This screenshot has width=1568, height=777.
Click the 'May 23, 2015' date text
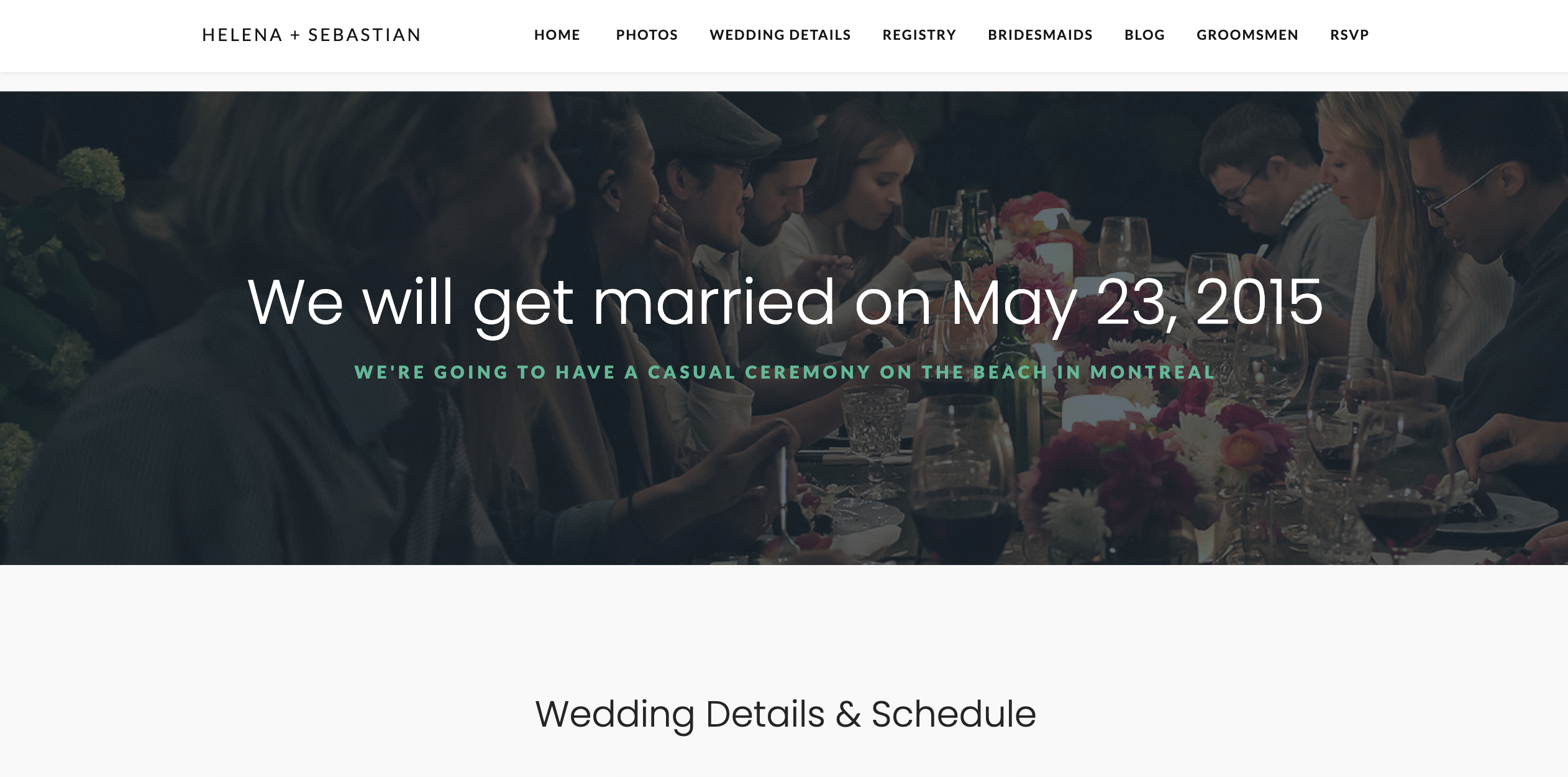coord(1137,303)
